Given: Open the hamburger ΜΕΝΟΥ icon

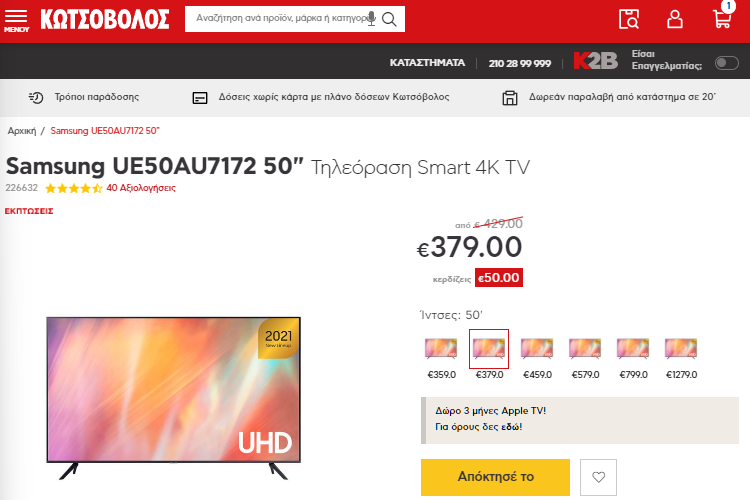Looking at the screenshot, I should coord(16,20).
